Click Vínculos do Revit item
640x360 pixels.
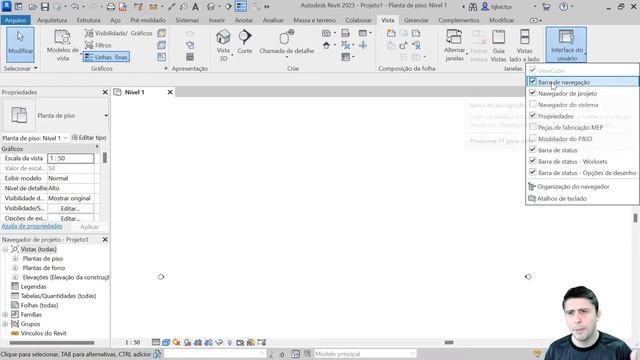tap(43, 333)
